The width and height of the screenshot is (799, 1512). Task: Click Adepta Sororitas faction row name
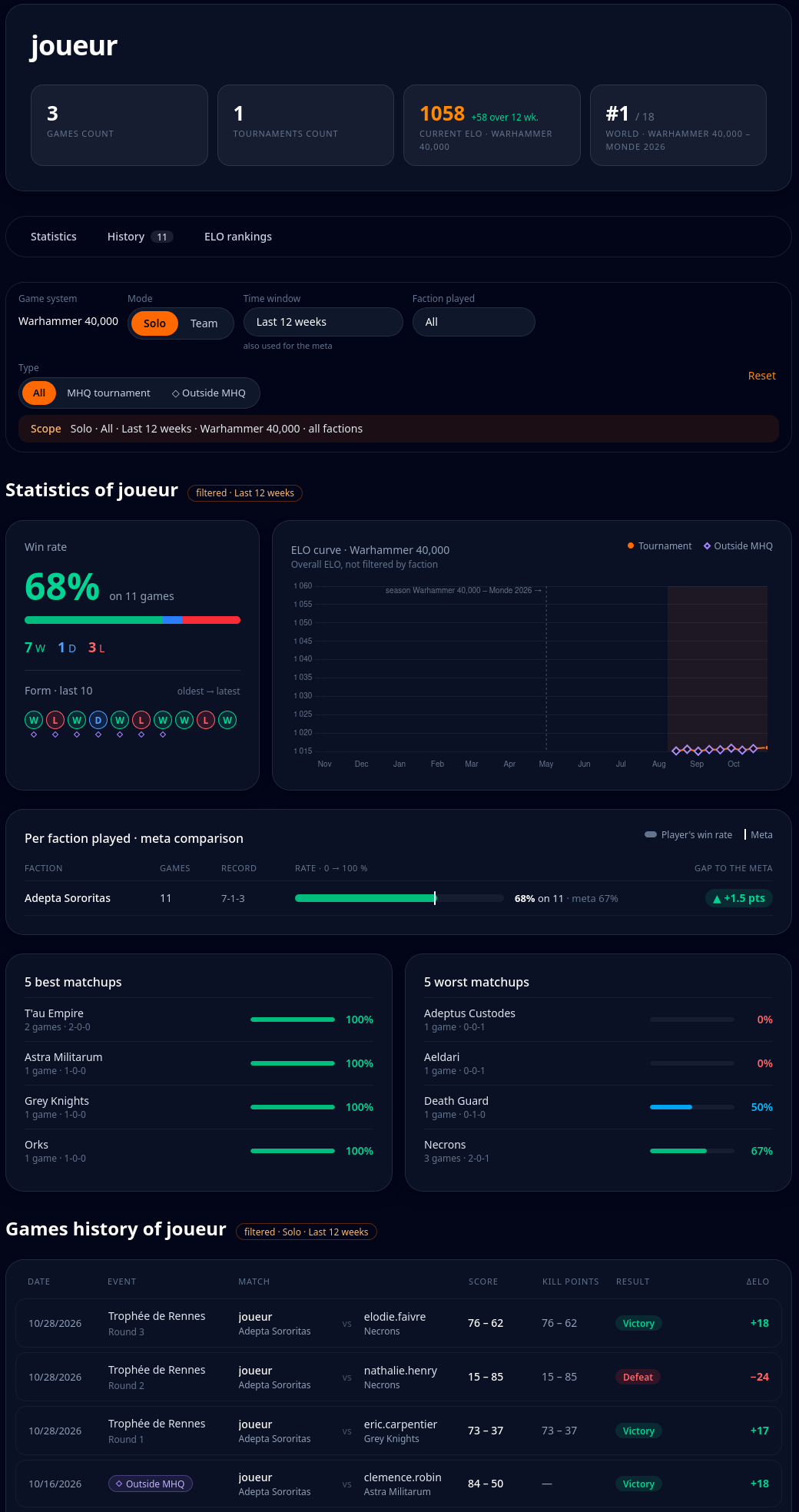68,898
